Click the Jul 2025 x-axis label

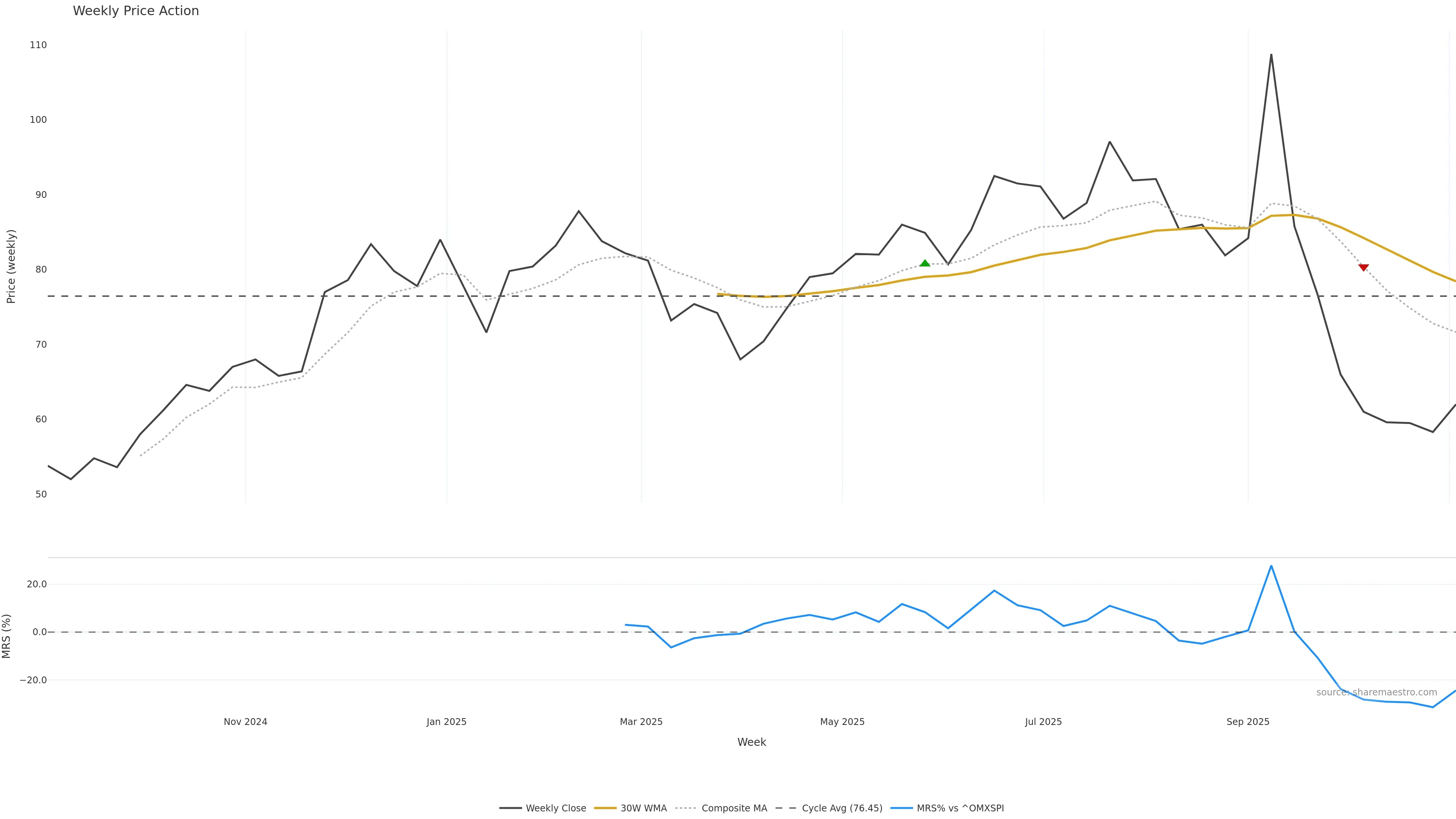click(x=1043, y=722)
